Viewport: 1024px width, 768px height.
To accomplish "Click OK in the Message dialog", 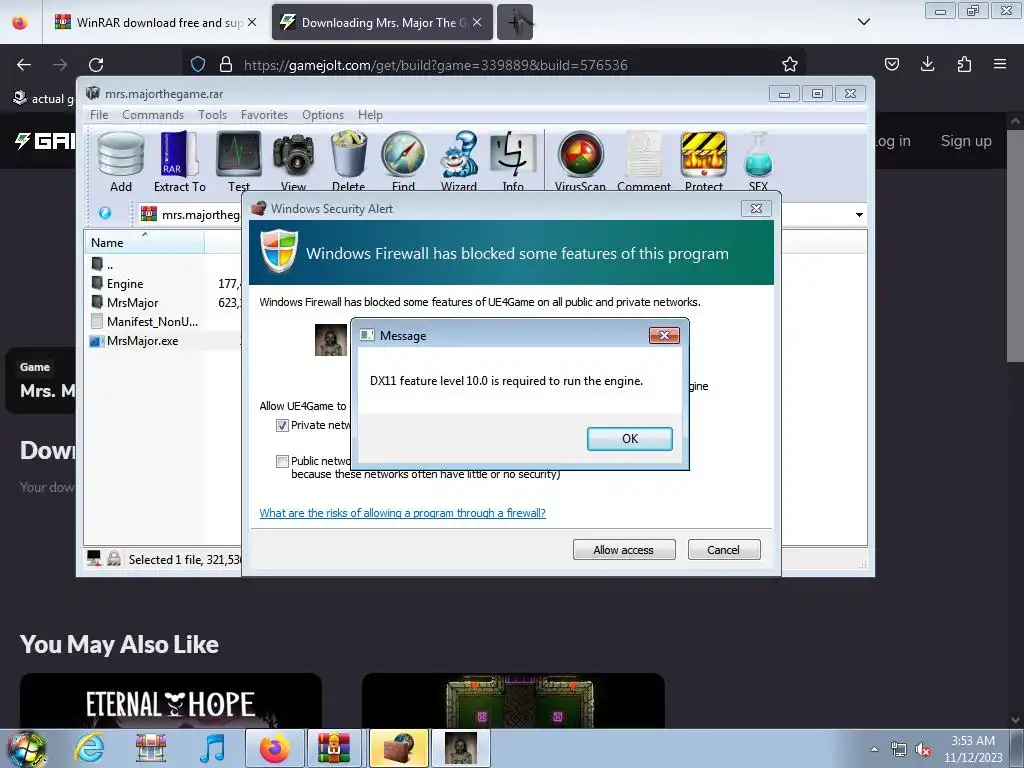I will point(630,439).
